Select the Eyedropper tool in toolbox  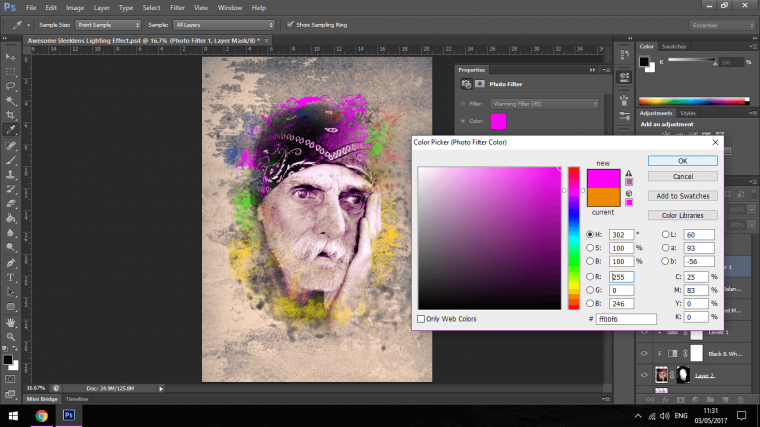click(x=10, y=130)
